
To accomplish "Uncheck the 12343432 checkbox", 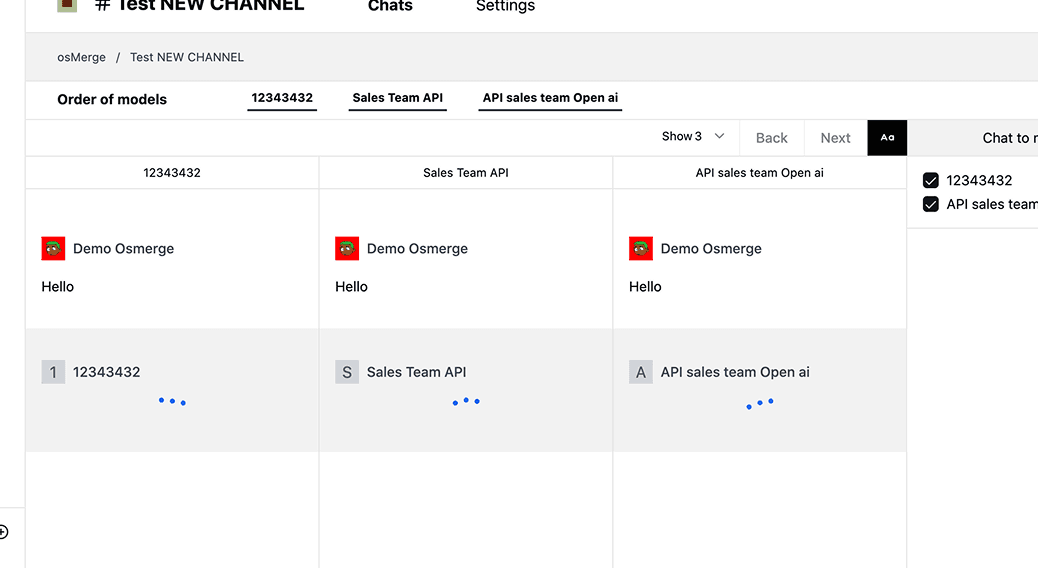I will pos(931,181).
